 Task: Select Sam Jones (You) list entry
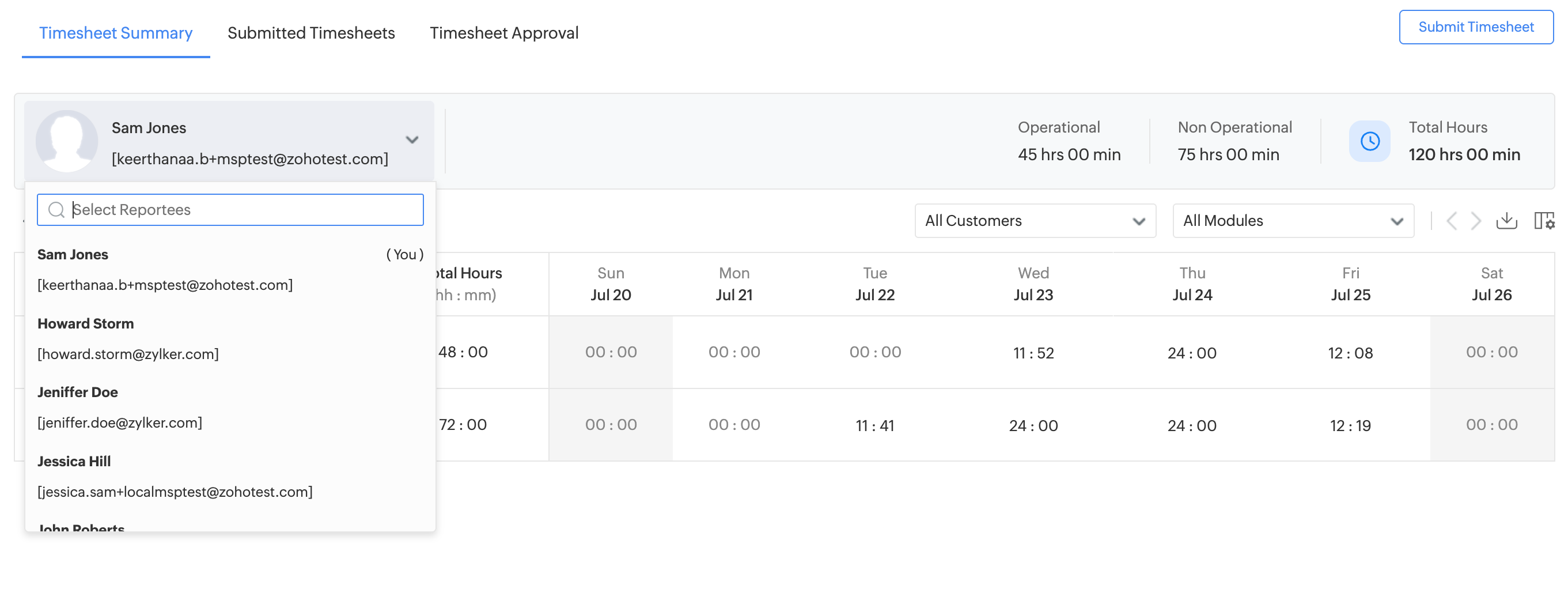coord(164,269)
